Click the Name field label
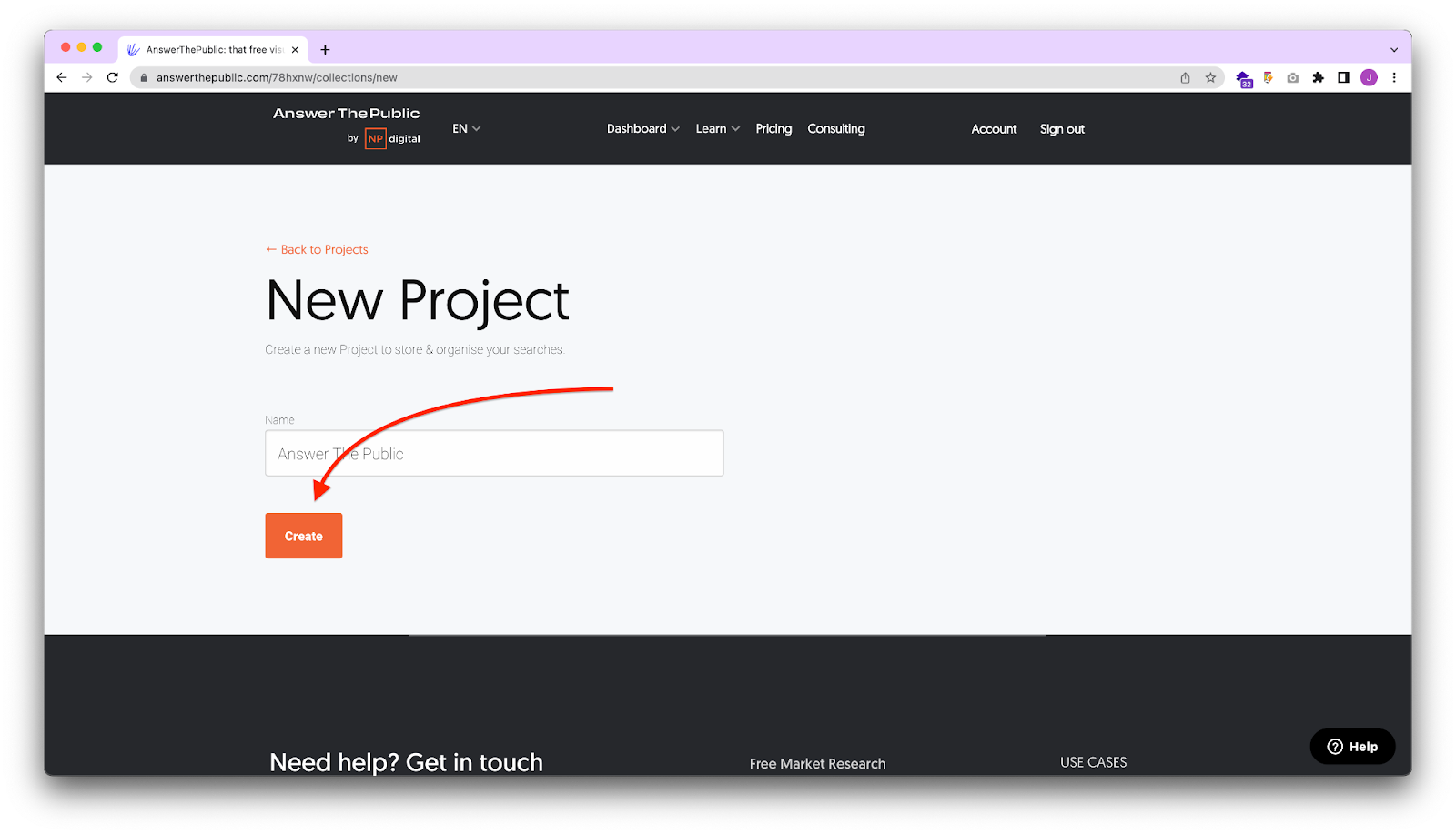1456x834 pixels. (279, 420)
